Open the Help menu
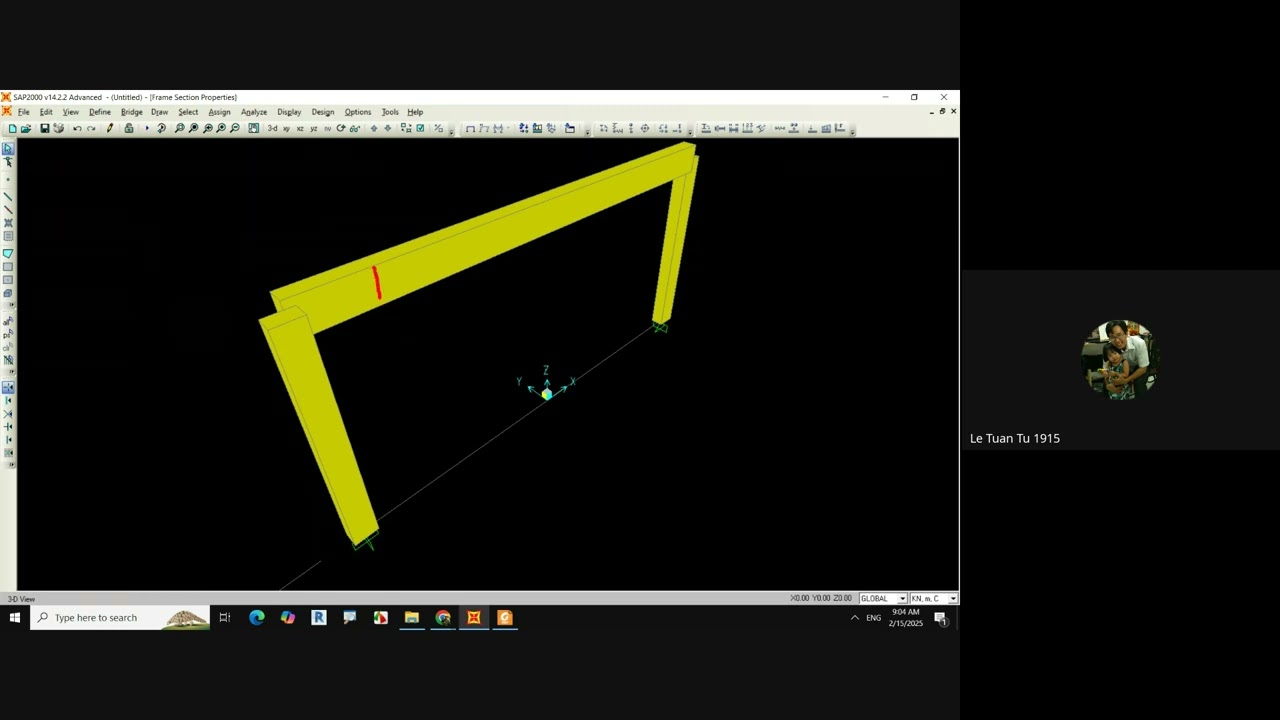The image size is (1280, 720). pyautogui.click(x=415, y=112)
